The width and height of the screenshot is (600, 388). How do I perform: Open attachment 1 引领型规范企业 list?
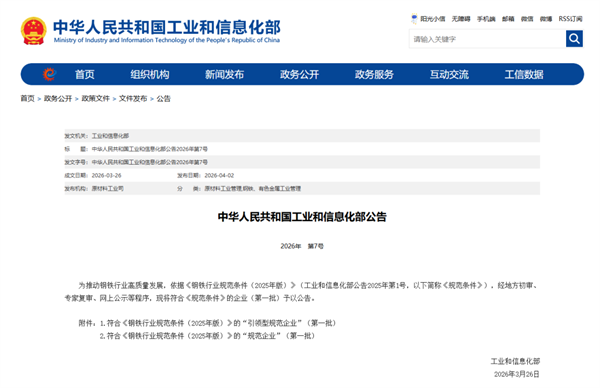pyautogui.click(x=218, y=323)
